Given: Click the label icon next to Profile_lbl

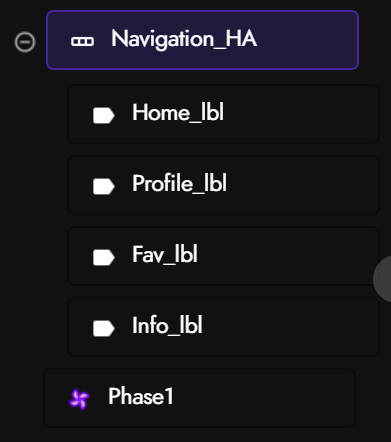Looking at the screenshot, I should 104,186.
